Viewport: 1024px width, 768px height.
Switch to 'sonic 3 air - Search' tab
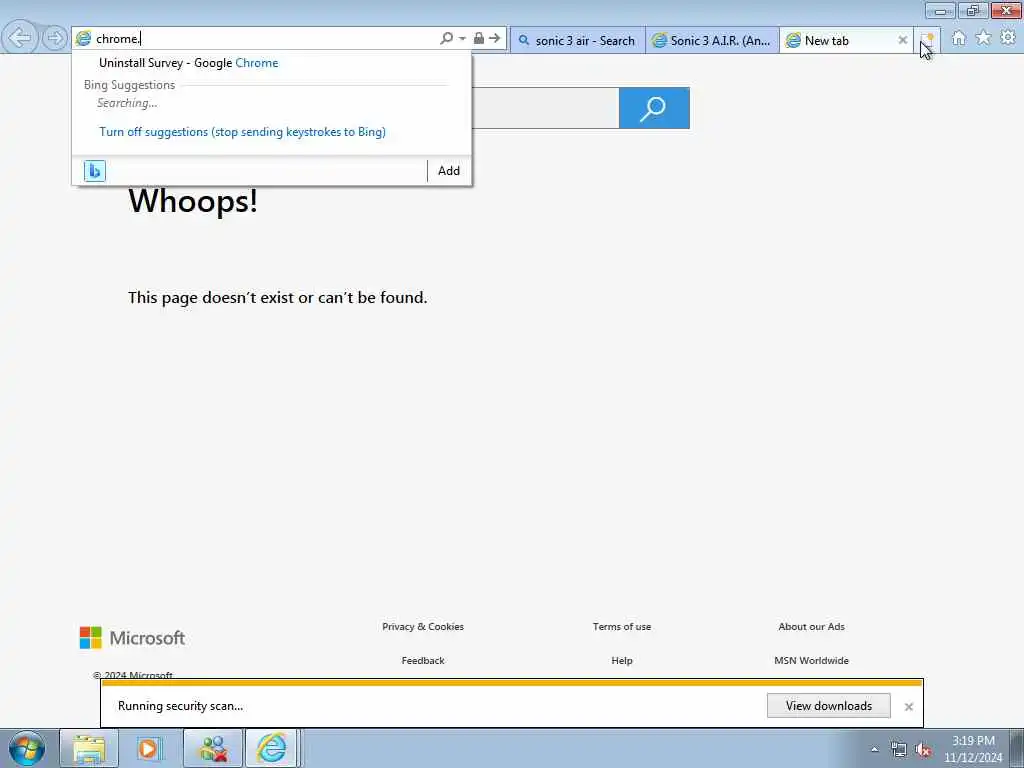(578, 40)
